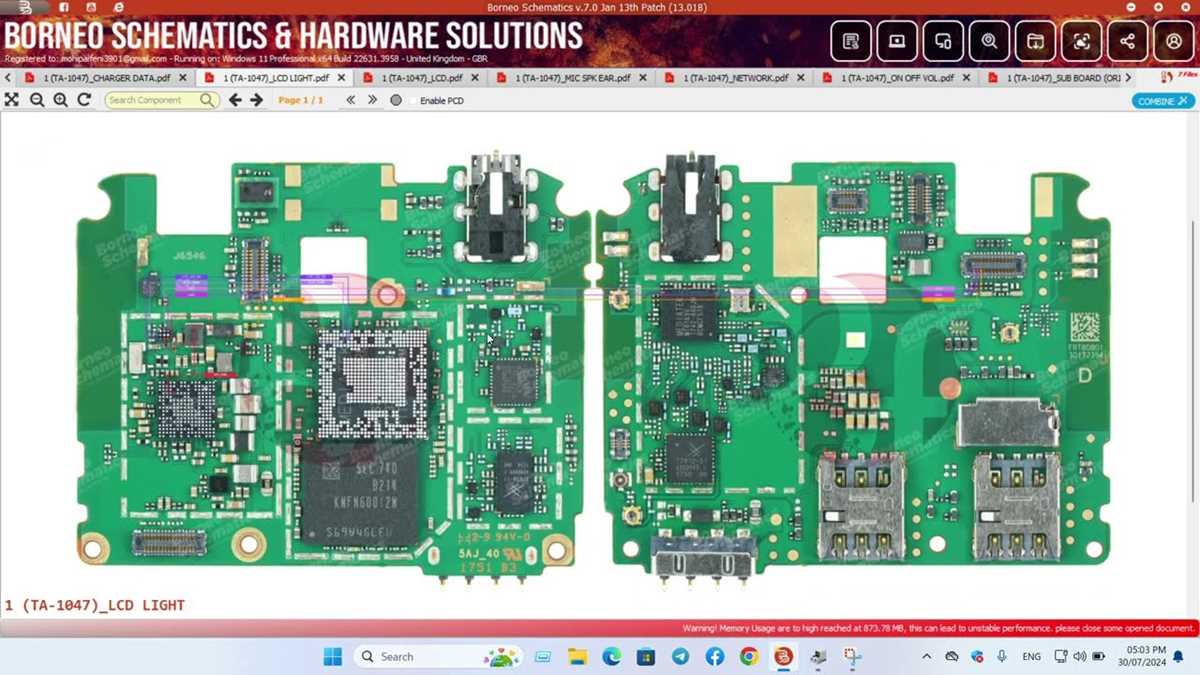Click the 7 Files PDF indicator
The width and height of the screenshot is (1200, 675).
coord(1179,77)
